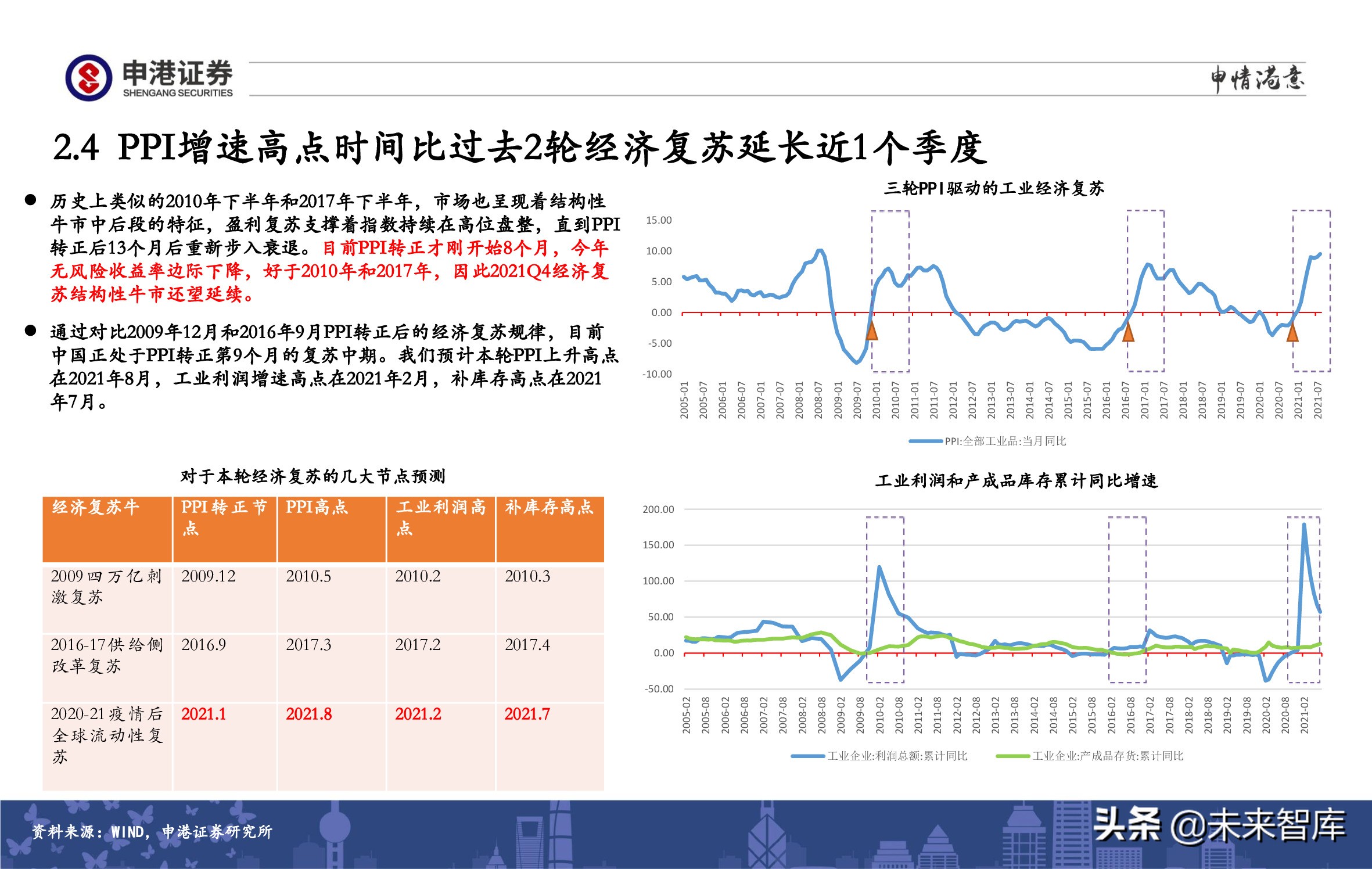Click the blue industrial profit legend line swatch
Image resolution: width=1372 pixels, height=869 pixels.
[808, 756]
